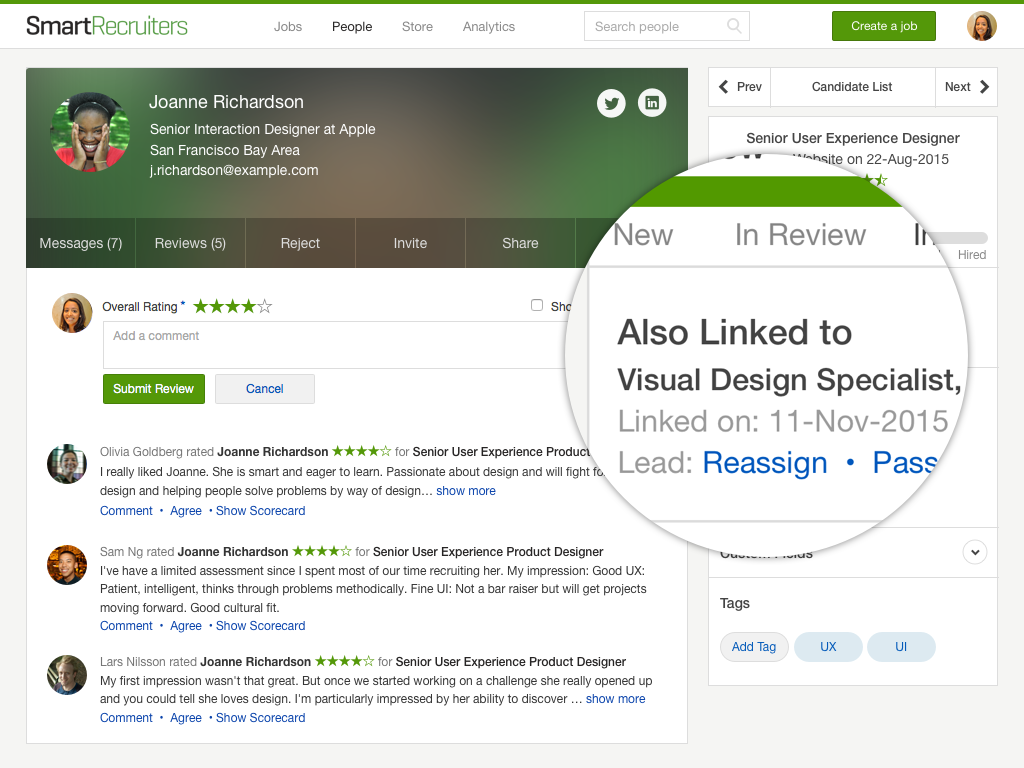Show Scorecard for Olivia Goldberg's review

pos(261,511)
